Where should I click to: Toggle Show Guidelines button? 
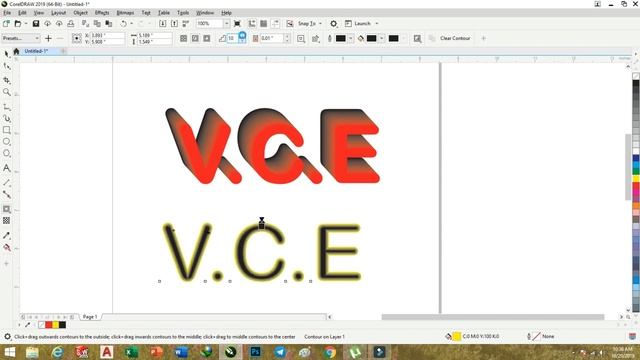click(276, 24)
